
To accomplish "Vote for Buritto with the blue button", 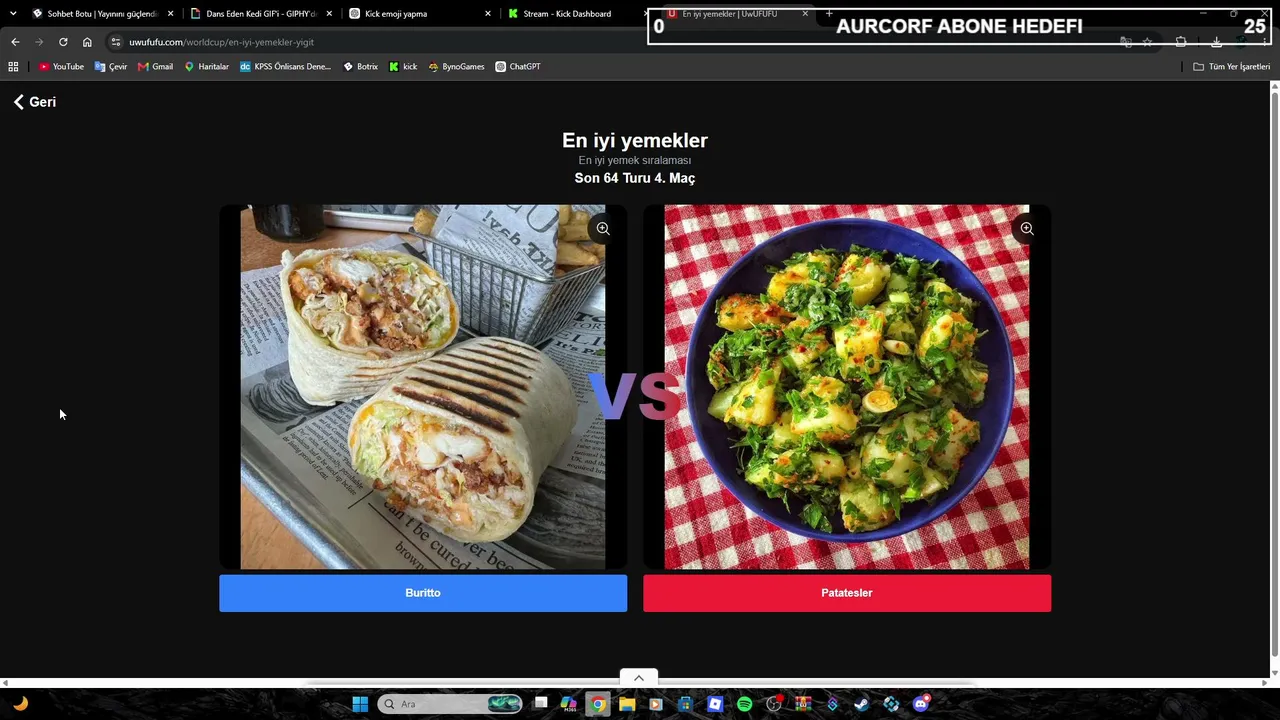I will (x=423, y=593).
